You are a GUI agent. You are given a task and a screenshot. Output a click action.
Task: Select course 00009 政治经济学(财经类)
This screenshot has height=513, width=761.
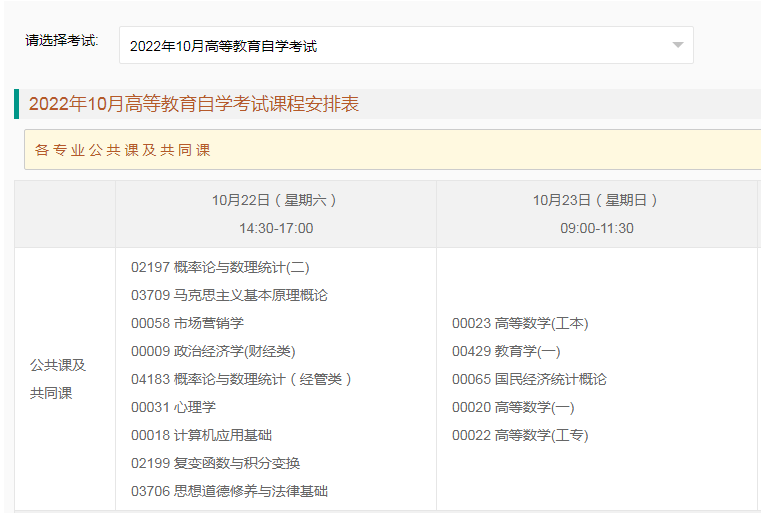[213, 351]
